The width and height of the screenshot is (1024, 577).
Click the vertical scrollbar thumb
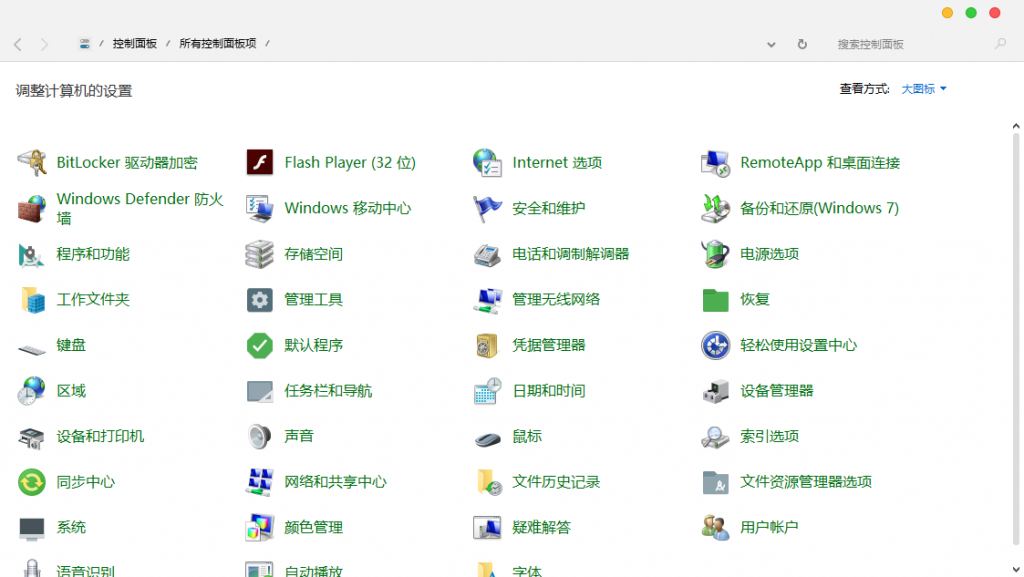1016,339
